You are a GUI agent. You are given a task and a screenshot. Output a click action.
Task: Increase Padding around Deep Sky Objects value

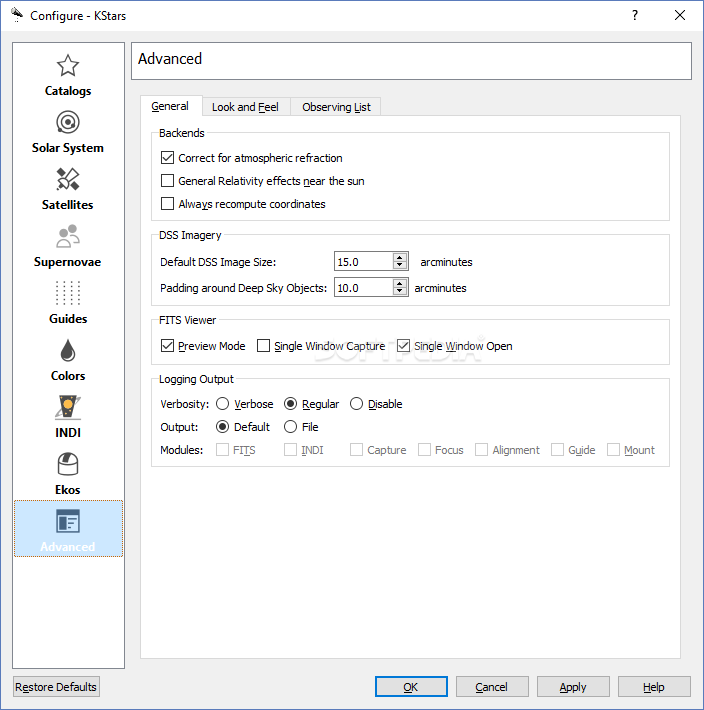(399, 283)
